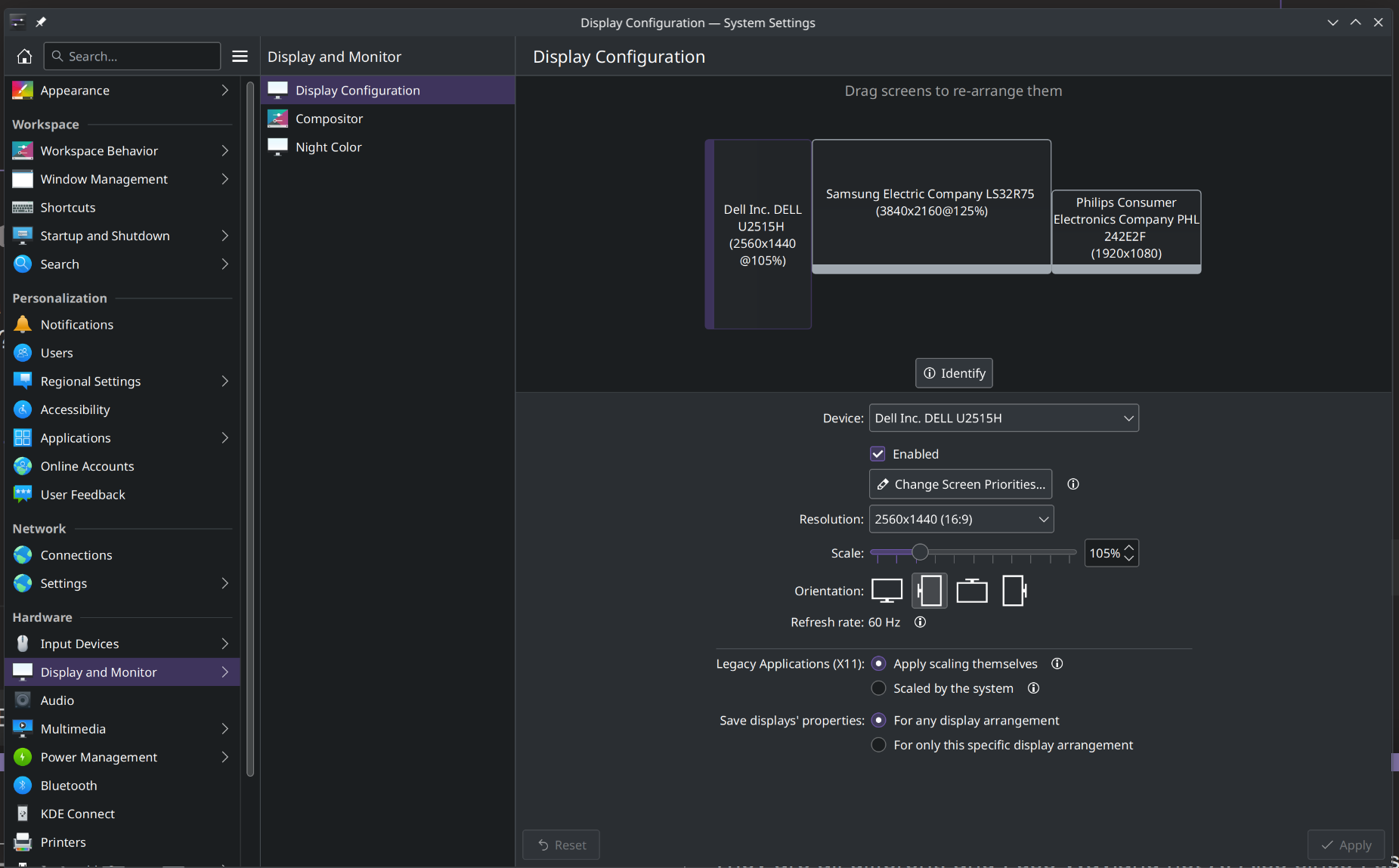Click the Search input field
Screen dimensions: 1399x868
tap(132, 57)
